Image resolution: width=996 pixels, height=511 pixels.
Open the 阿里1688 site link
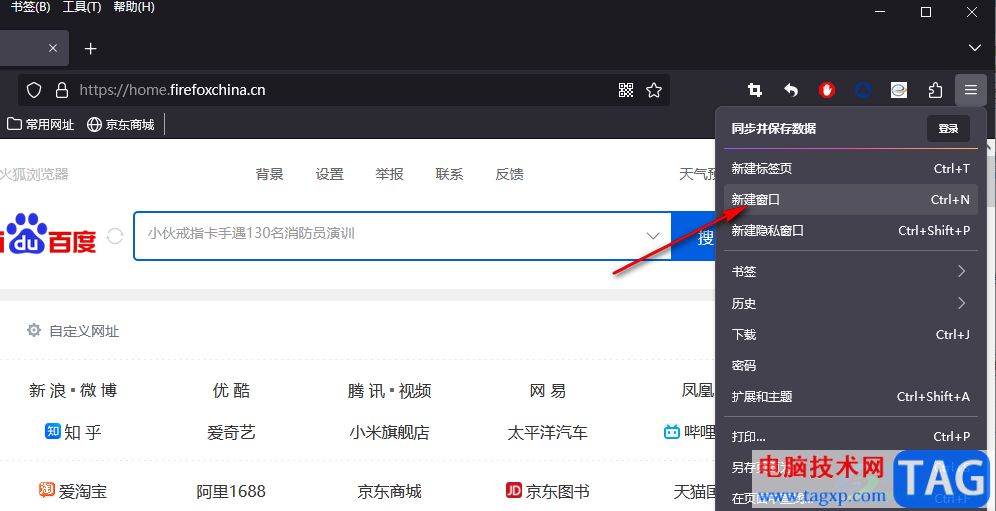point(231,491)
